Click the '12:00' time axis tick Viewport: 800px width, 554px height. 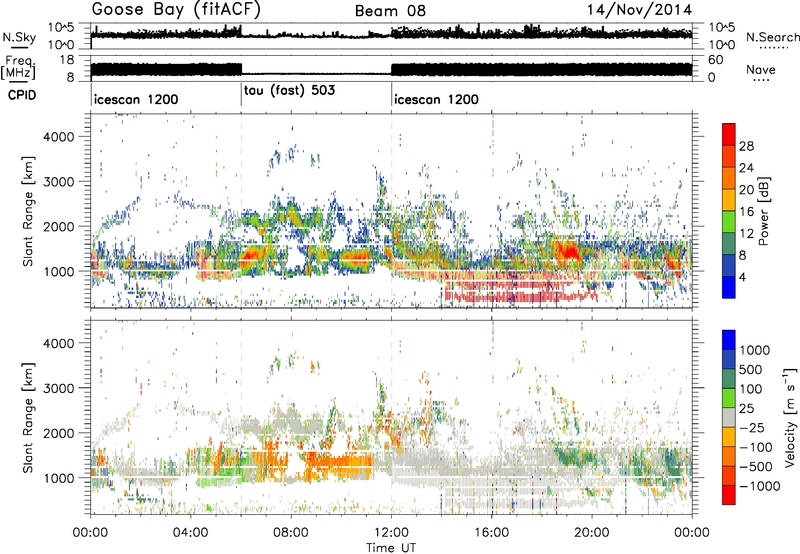point(391,533)
